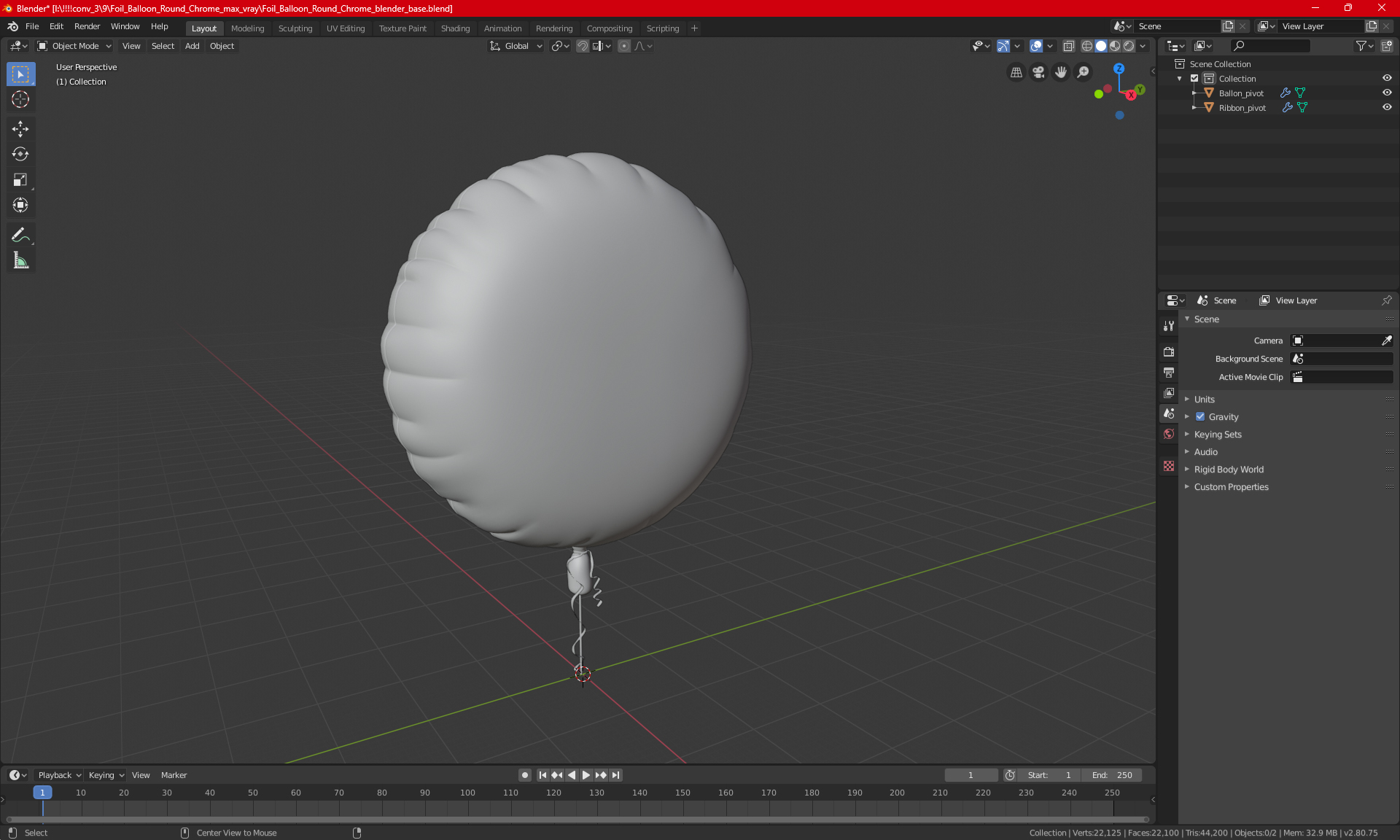Activate the Measure tool

tap(20, 261)
